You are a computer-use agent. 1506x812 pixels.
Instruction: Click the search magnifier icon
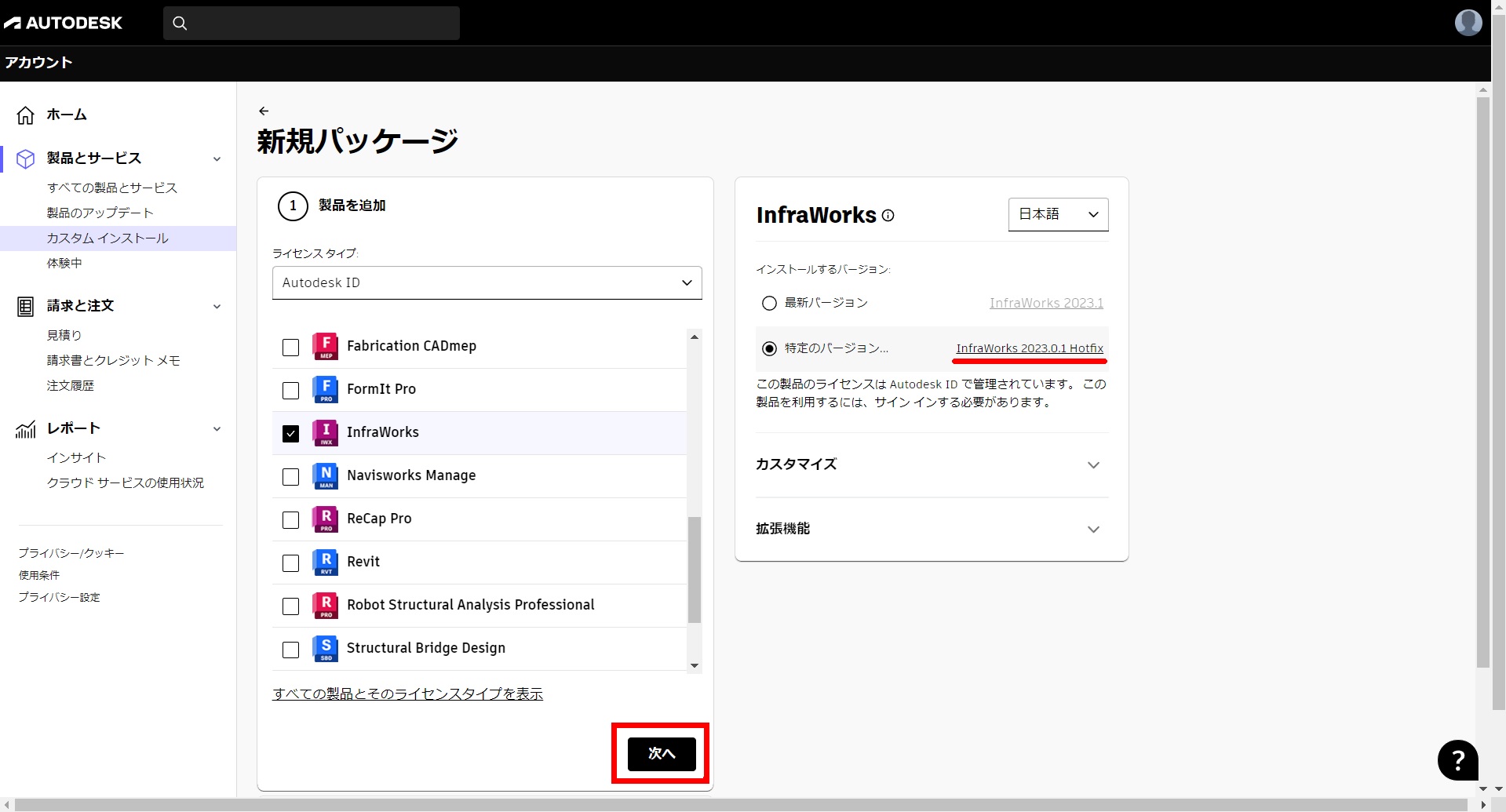[x=180, y=23]
